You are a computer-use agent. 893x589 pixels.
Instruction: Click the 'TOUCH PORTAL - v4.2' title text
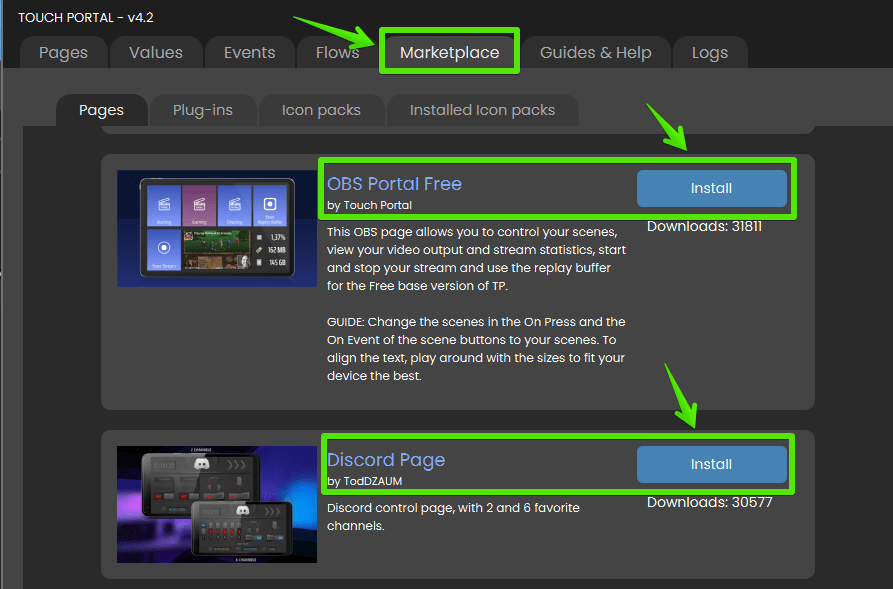86,18
